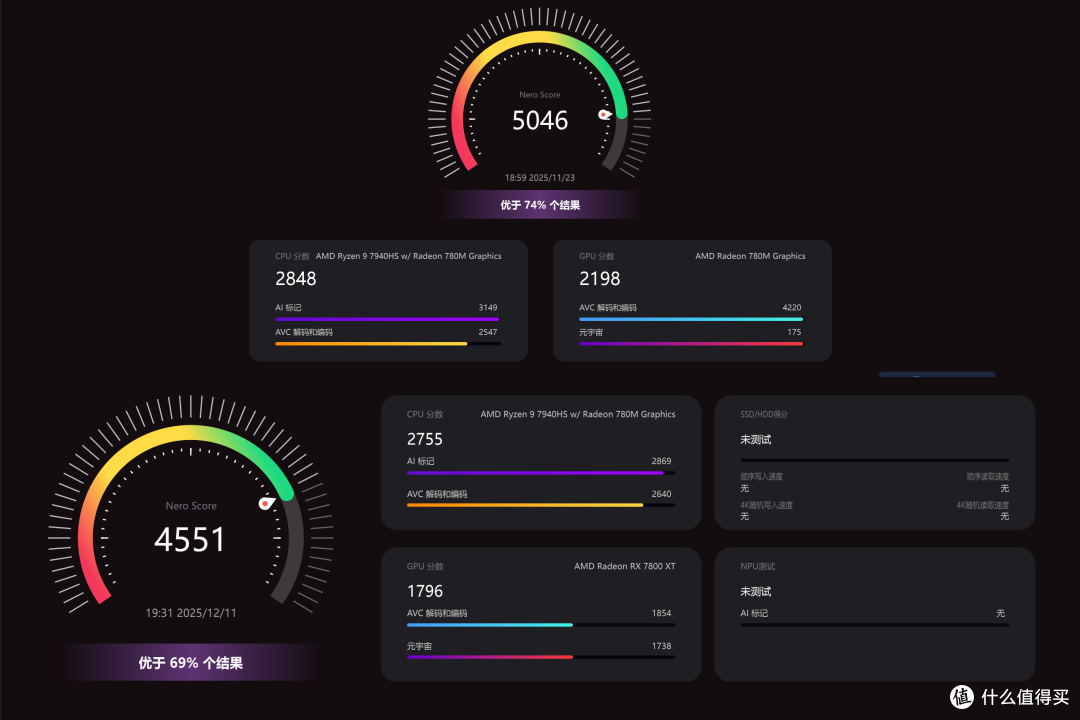Click the 'SSD/HDD得分' card heading

pos(764,414)
